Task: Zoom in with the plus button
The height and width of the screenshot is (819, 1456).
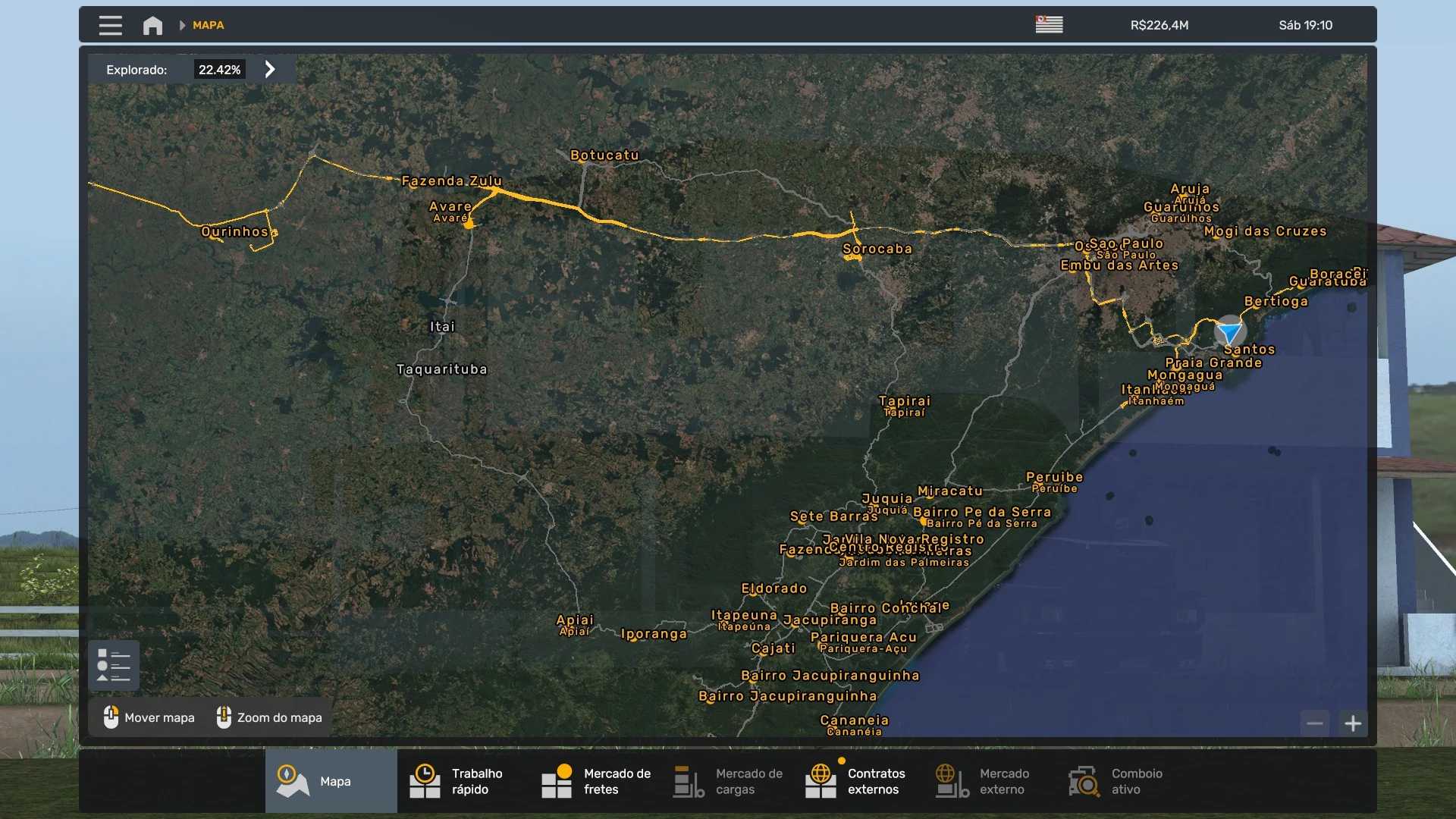Action: [x=1353, y=723]
